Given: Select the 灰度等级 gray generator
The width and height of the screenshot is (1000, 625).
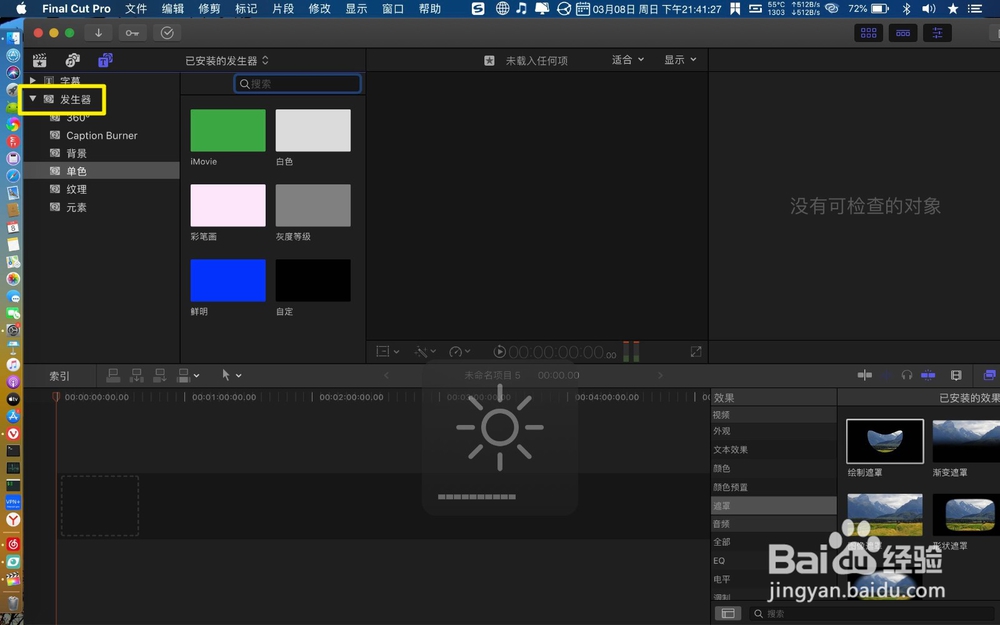Looking at the screenshot, I should tap(313, 205).
